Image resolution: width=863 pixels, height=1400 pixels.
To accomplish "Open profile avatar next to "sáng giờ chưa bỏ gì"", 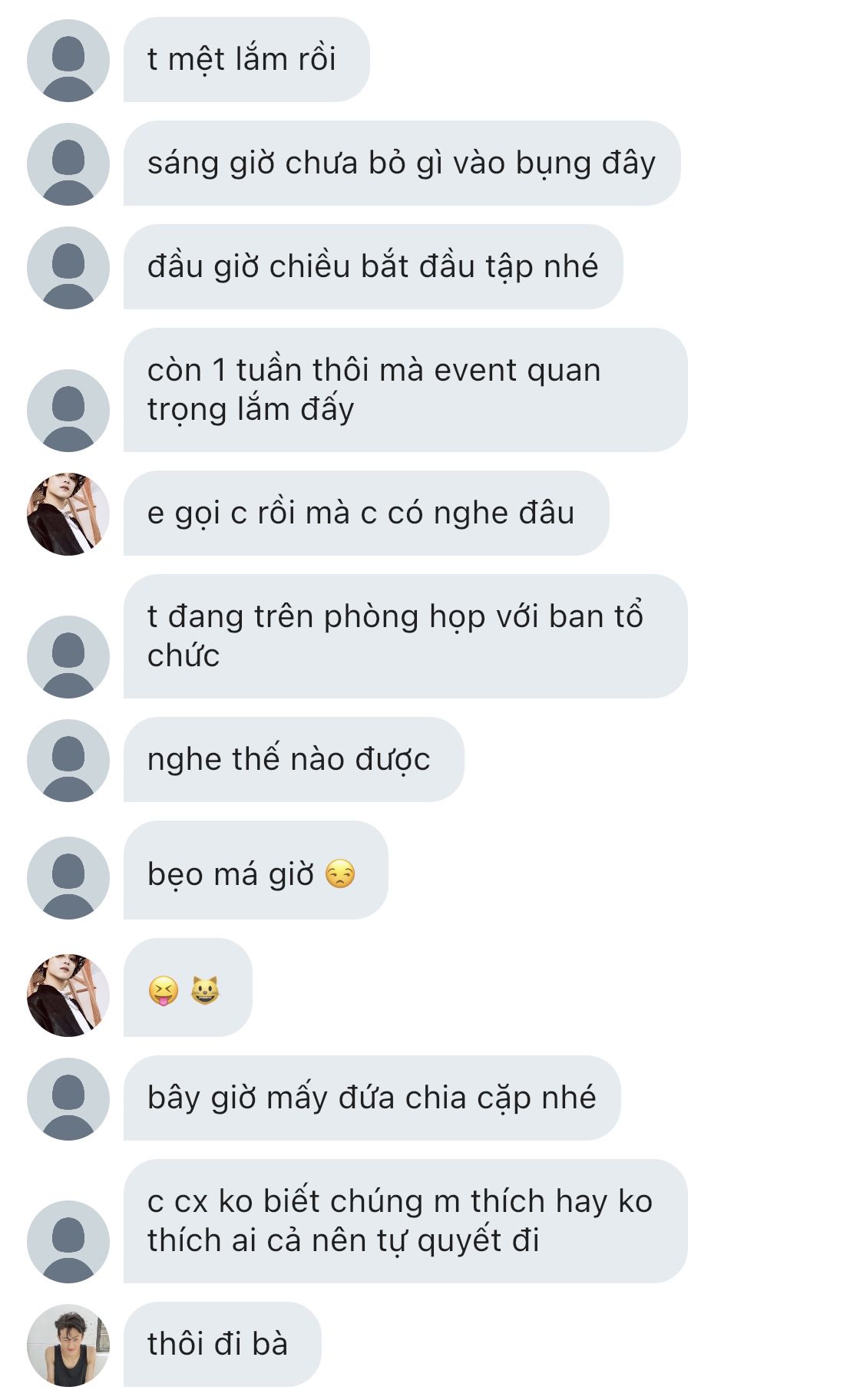I will point(68,164).
